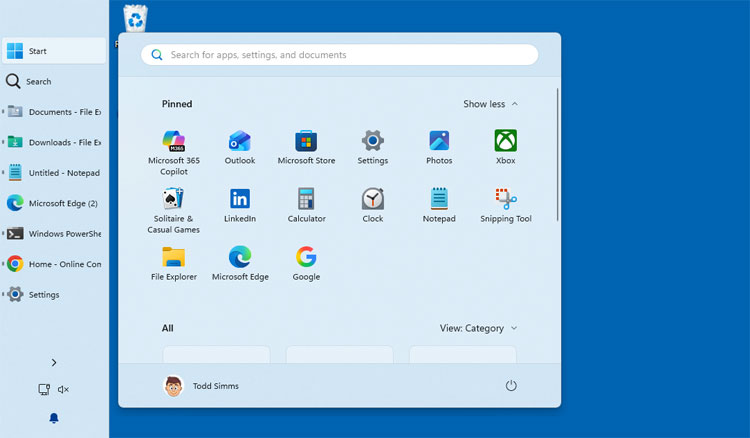Screen dimensions: 750x438
Task: Switch to Untitled - Notepad window
Action: click(x=54, y=173)
